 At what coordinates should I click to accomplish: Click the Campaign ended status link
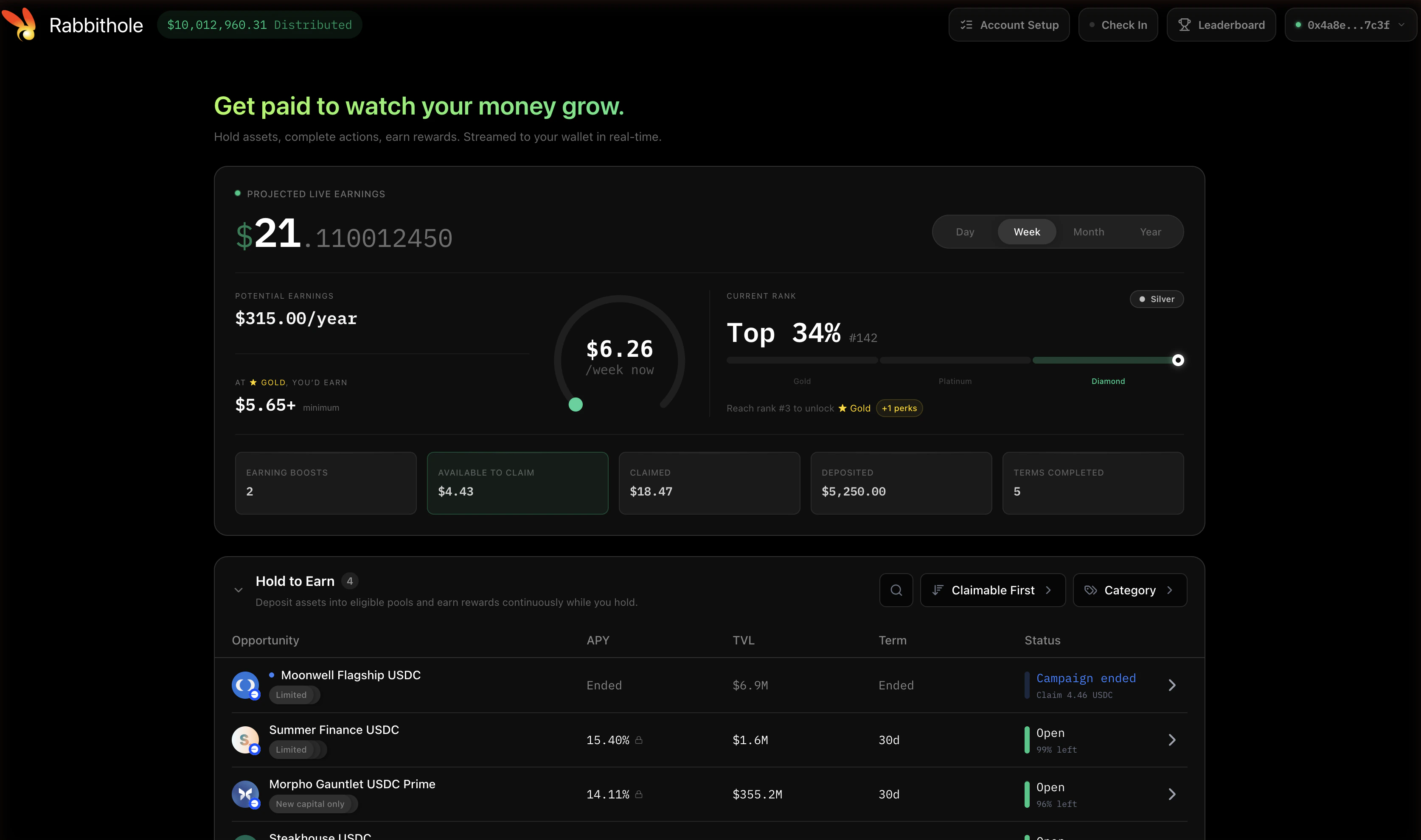coord(1086,678)
